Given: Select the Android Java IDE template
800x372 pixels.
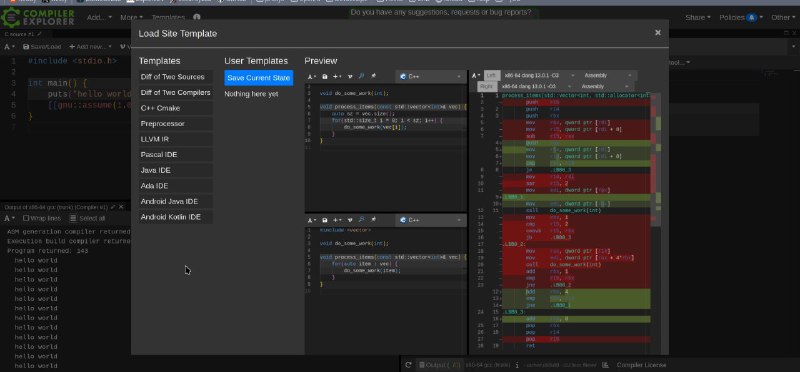Looking at the screenshot, I should click(176, 202).
